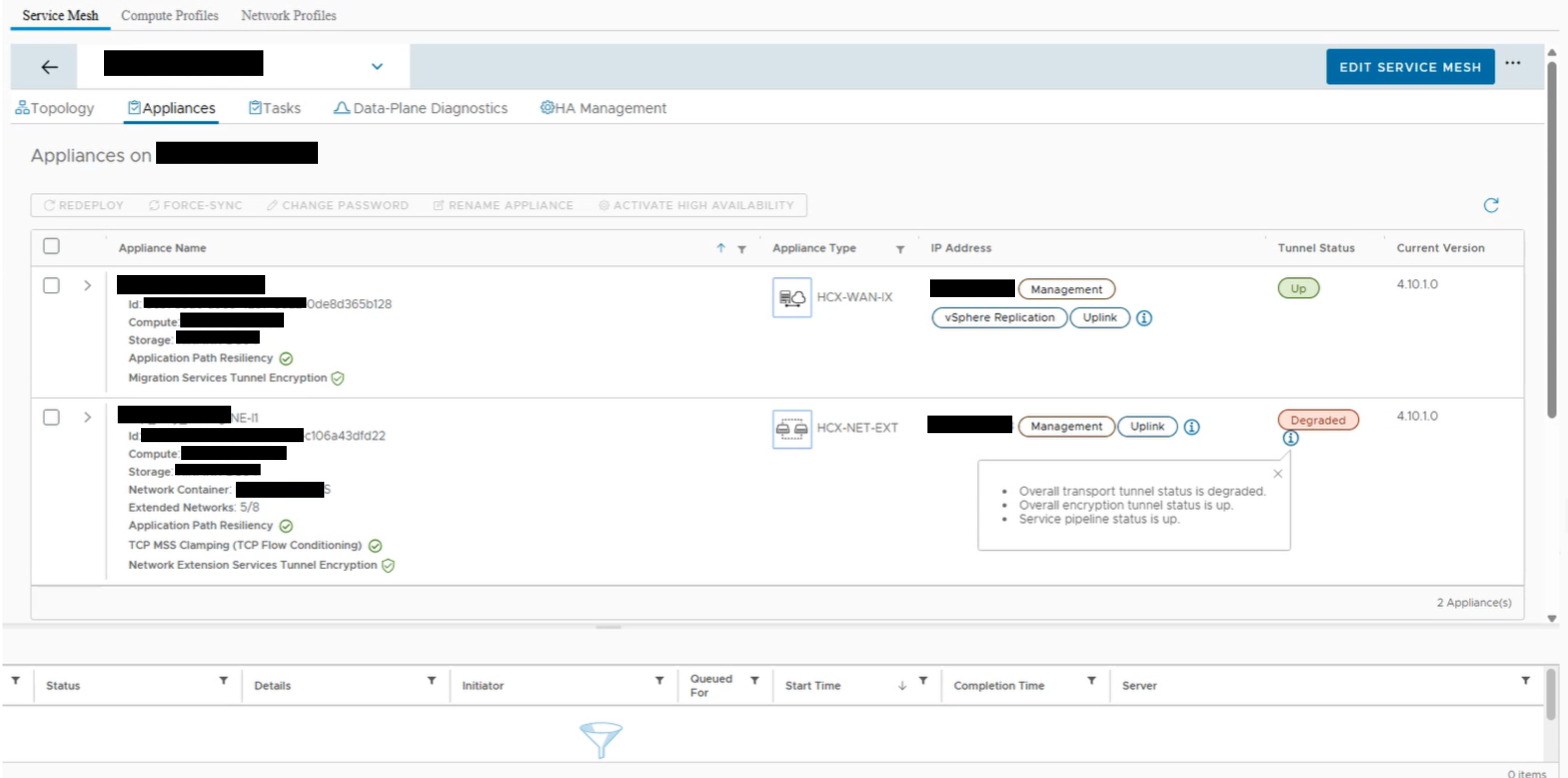Image resolution: width=1568 pixels, height=778 pixels.
Task: Close the tunnel status tooltip popup
Action: click(x=1277, y=474)
